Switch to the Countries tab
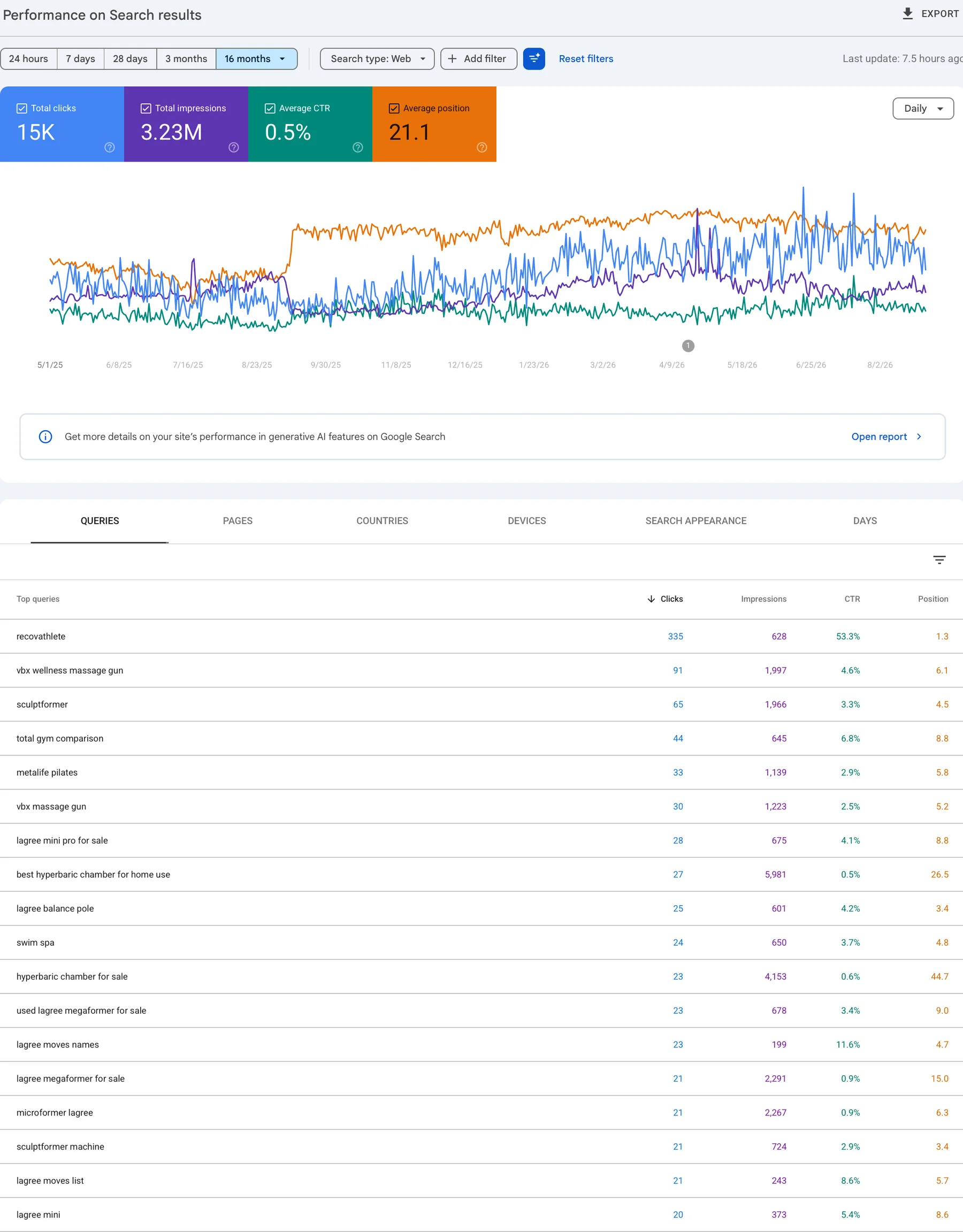Viewport: 963px width, 1232px height. click(382, 521)
